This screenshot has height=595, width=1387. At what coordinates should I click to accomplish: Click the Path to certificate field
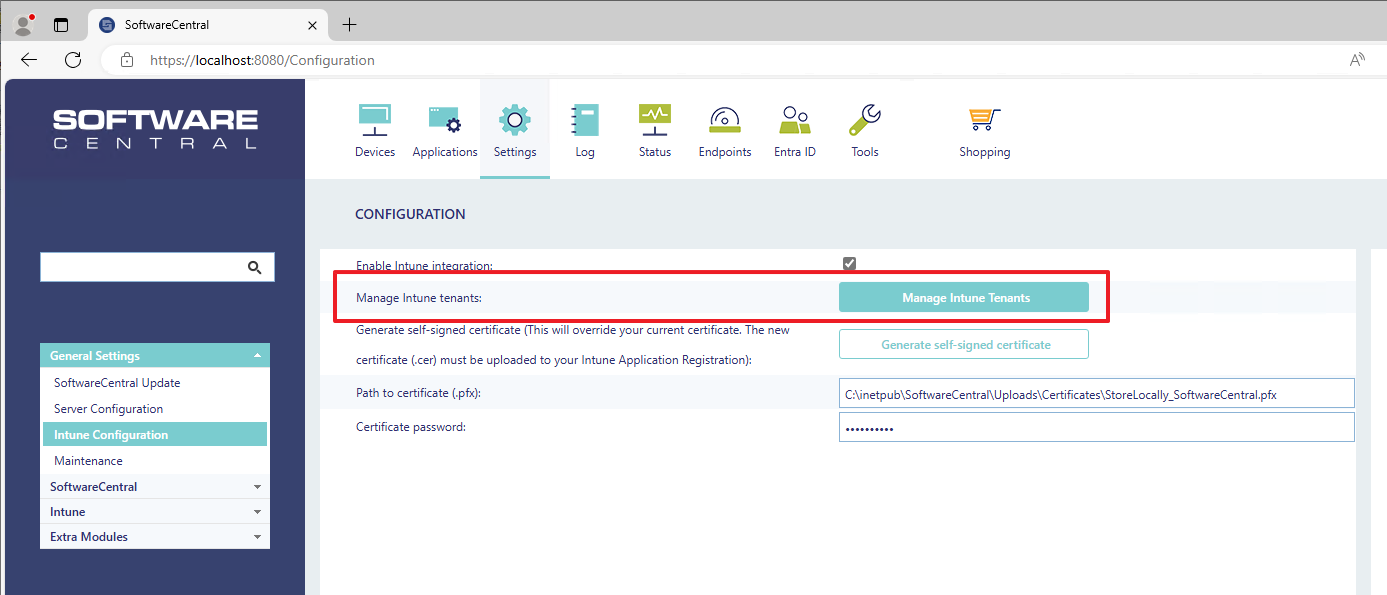point(1096,394)
